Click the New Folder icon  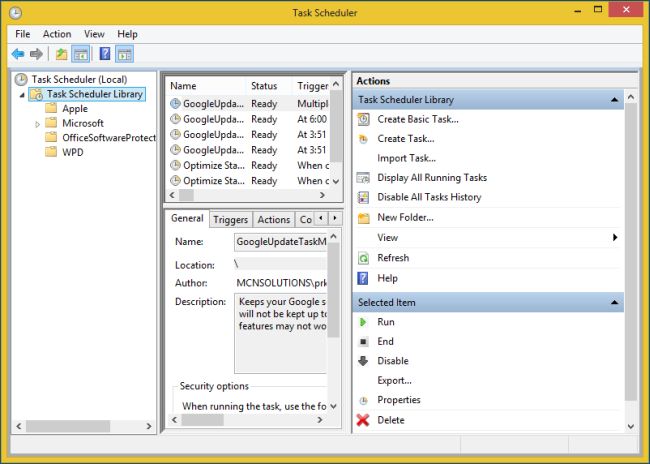tap(364, 218)
